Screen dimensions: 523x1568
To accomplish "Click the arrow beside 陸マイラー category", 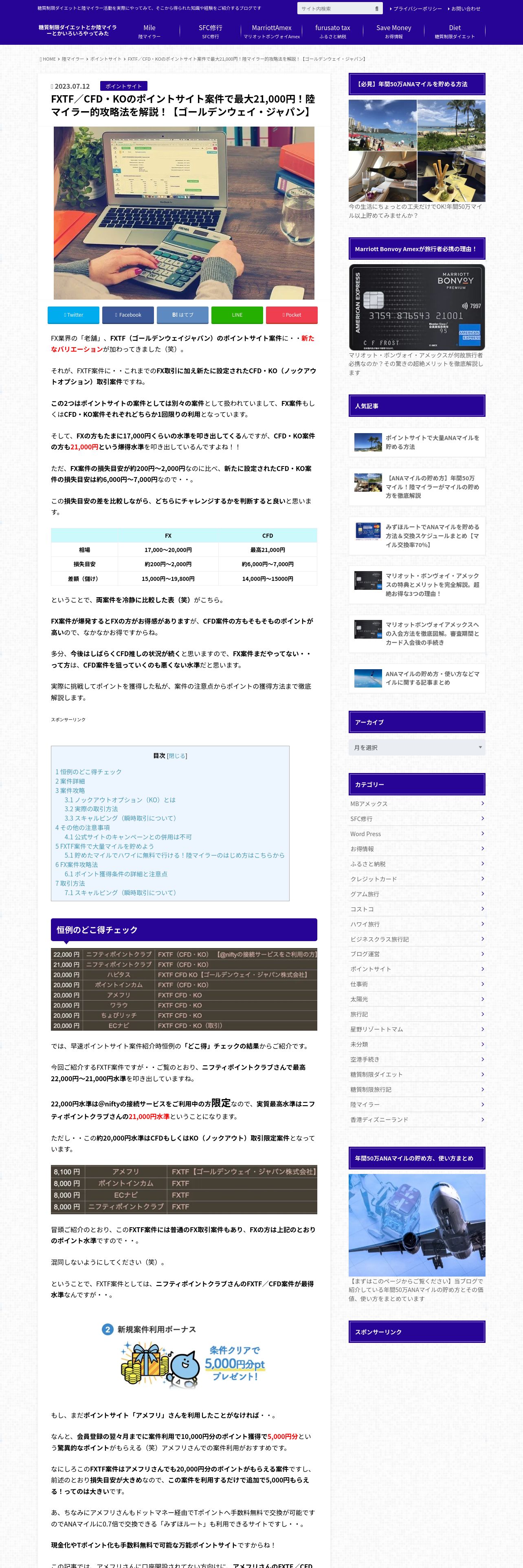I will [482, 1104].
